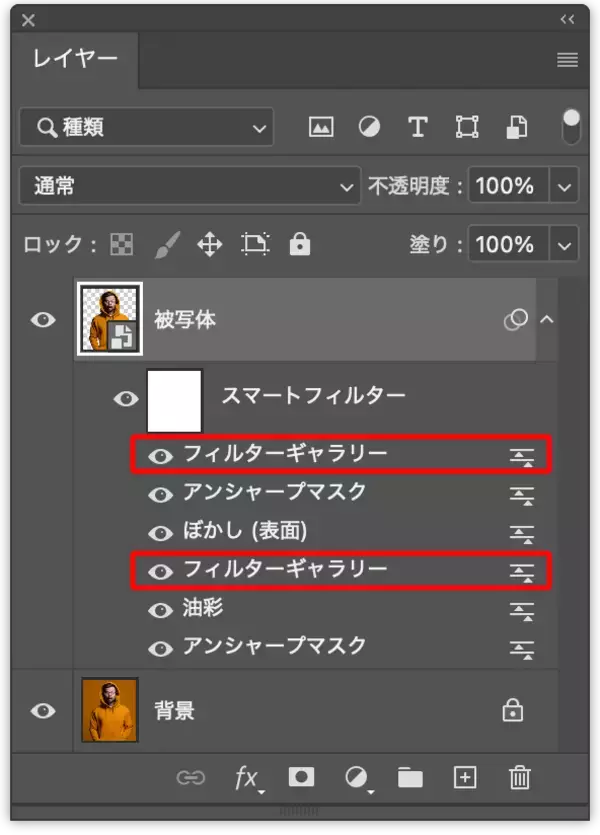Image resolution: width=600 pixels, height=835 pixels.
Task: Collapse the 被写体 smart filters list
Action: pyautogui.click(x=547, y=320)
